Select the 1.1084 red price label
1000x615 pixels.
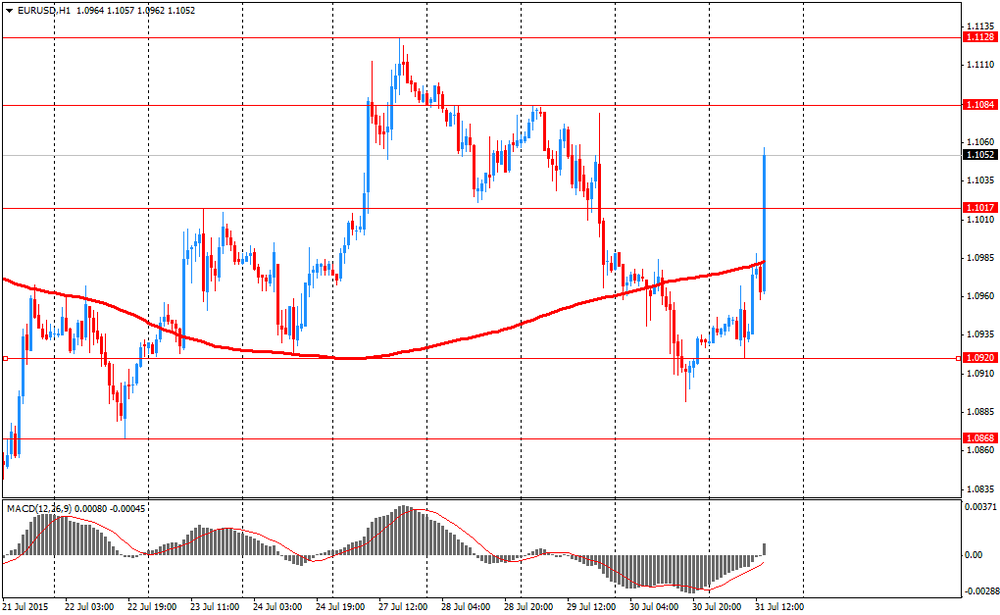[x=980, y=105]
